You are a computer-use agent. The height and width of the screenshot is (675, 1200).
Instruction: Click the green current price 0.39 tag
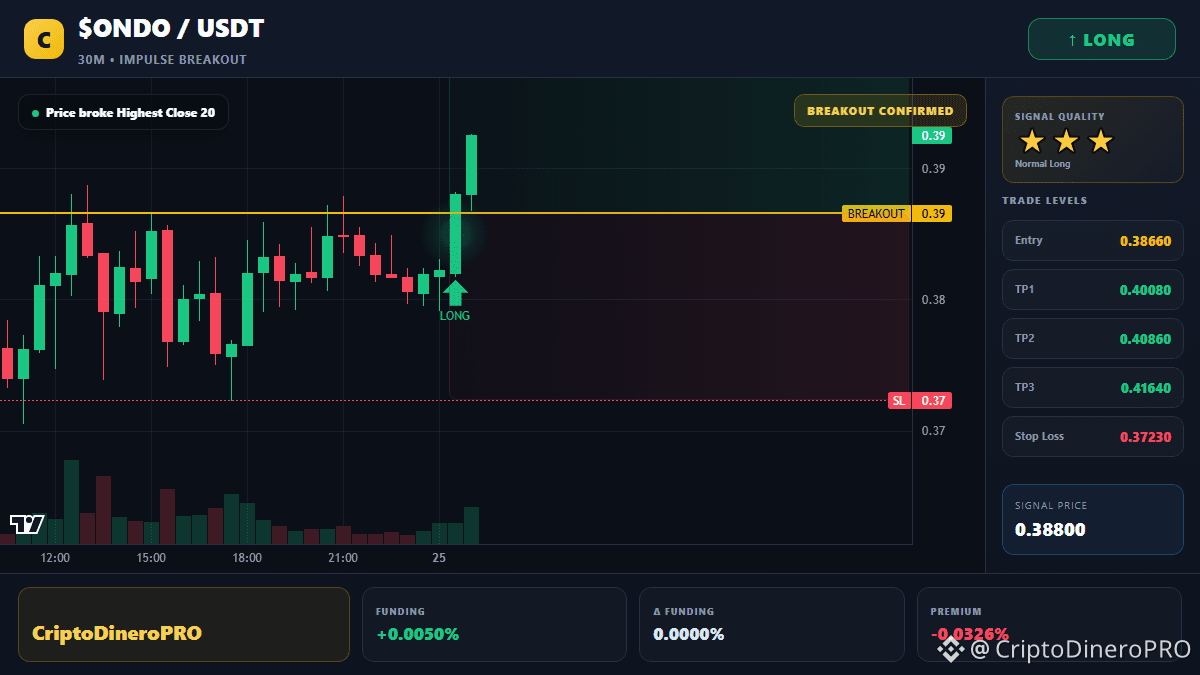pos(932,136)
